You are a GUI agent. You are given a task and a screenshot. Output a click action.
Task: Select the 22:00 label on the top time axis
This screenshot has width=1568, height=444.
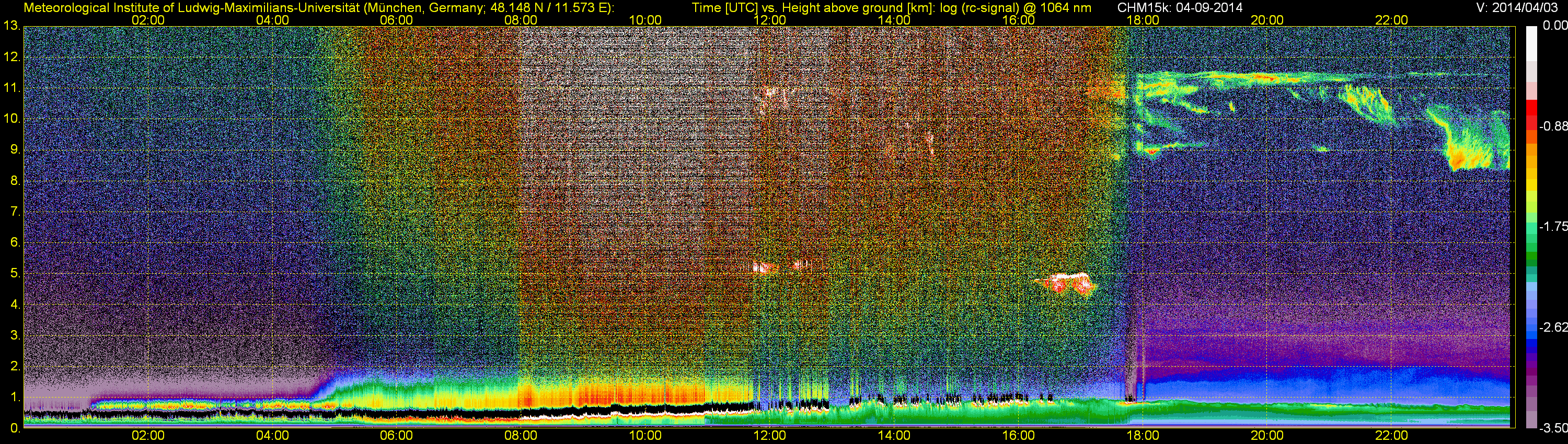tap(1391, 20)
